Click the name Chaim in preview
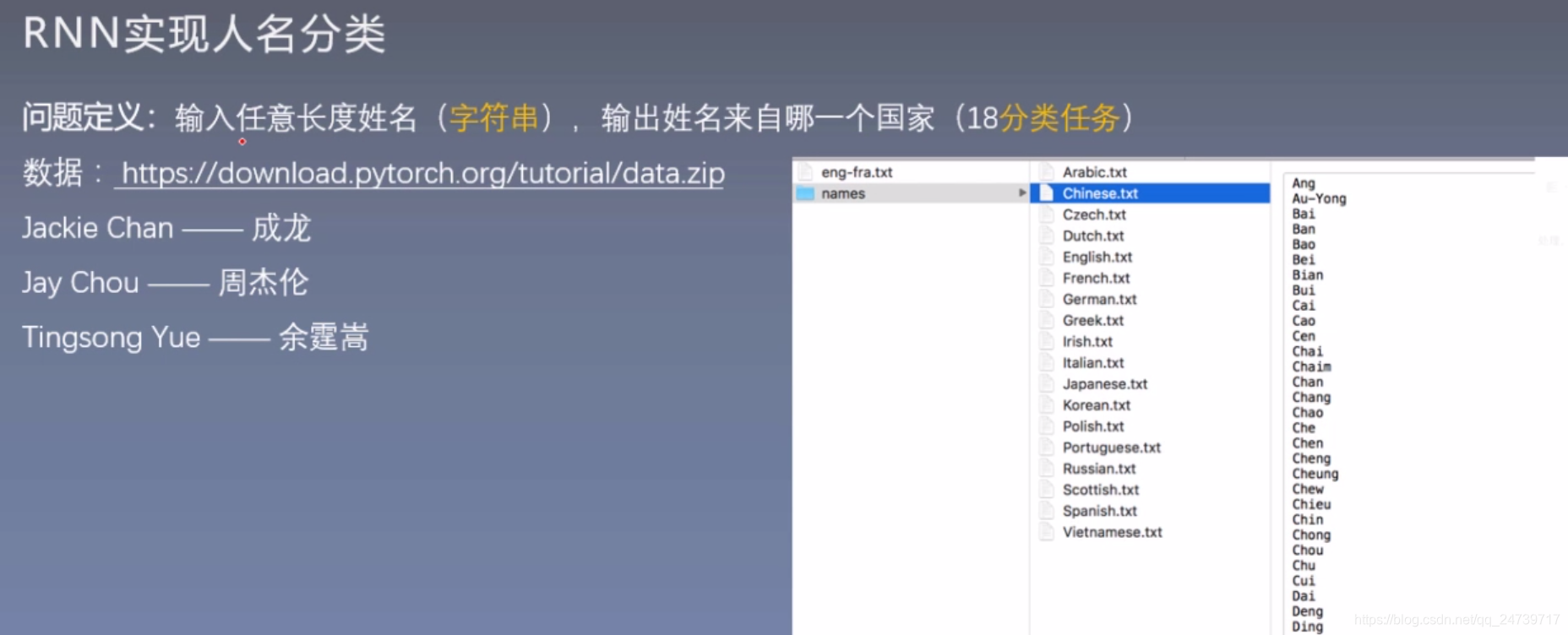The width and height of the screenshot is (1568, 635). point(1311,366)
